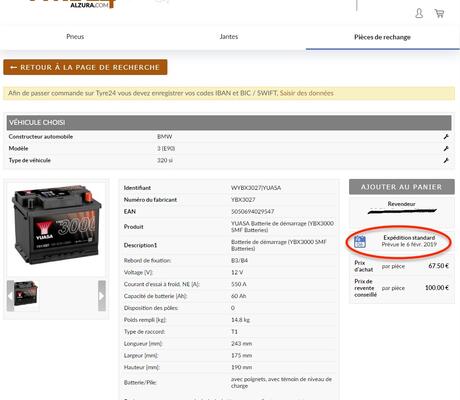Click the Produit row label
The height and width of the screenshot is (400, 460).
(133, 227)
